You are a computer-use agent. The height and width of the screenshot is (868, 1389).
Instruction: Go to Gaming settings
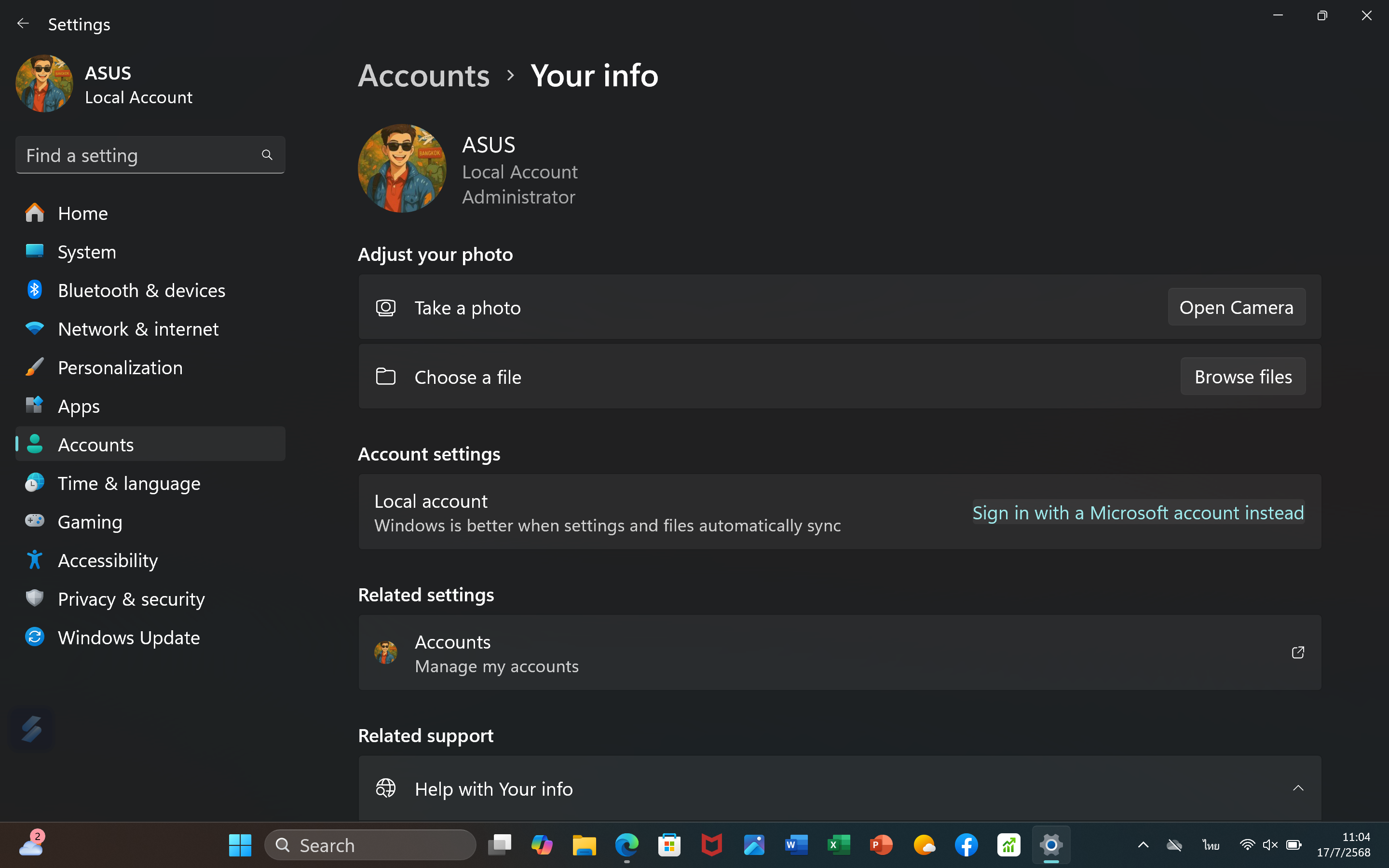tap(150, 521)
